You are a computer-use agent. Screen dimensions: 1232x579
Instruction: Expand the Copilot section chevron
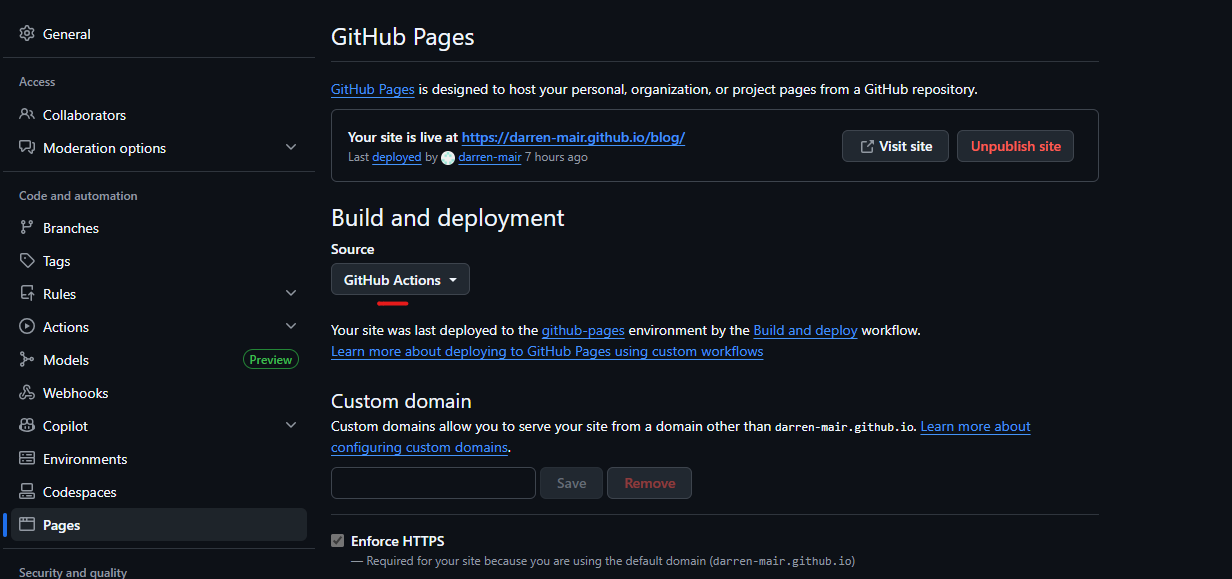pyautogui.click(x=291, y=426)
